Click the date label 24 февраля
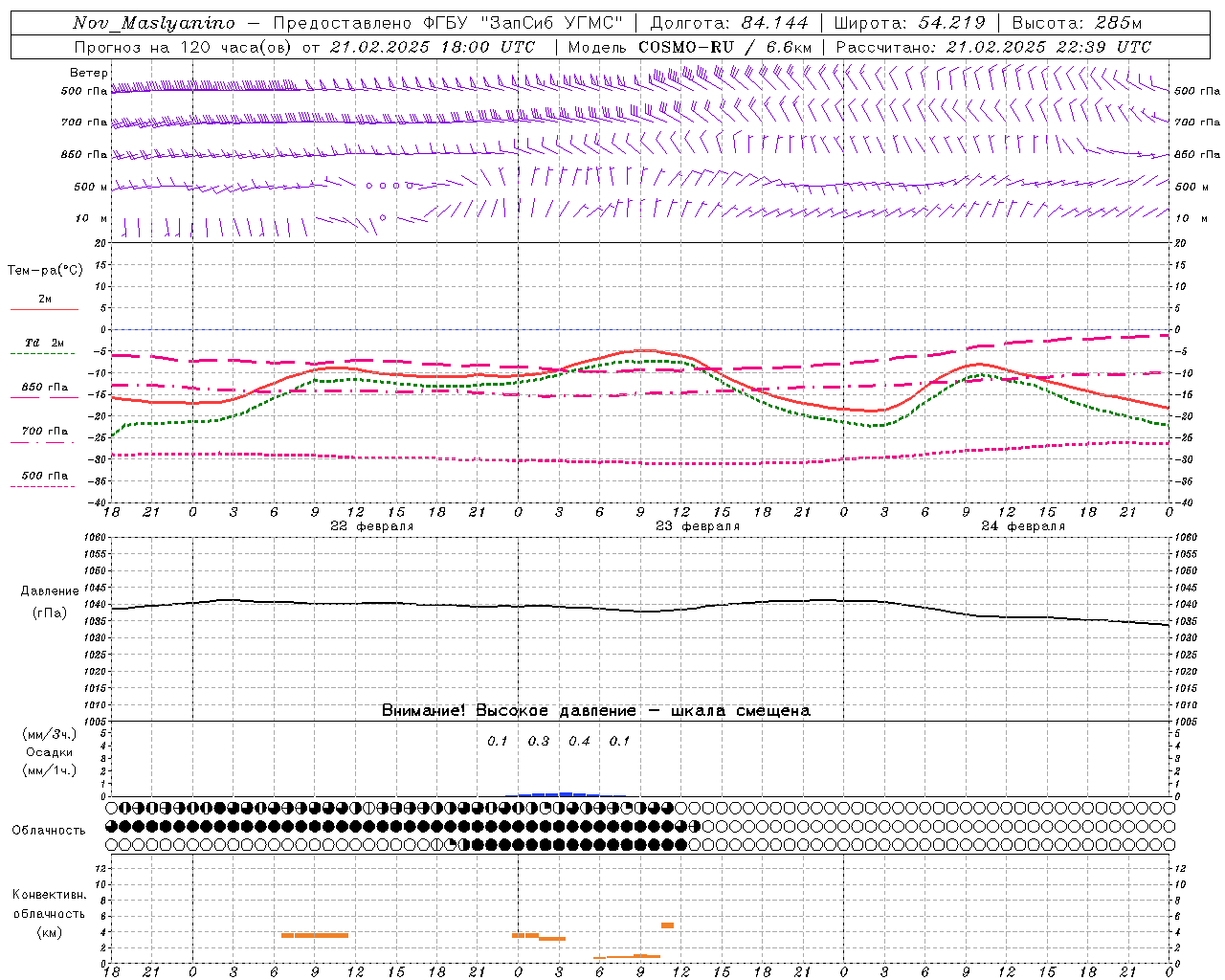The height and width of the screenshot is (980, 1225). (x=1023, y=526)
